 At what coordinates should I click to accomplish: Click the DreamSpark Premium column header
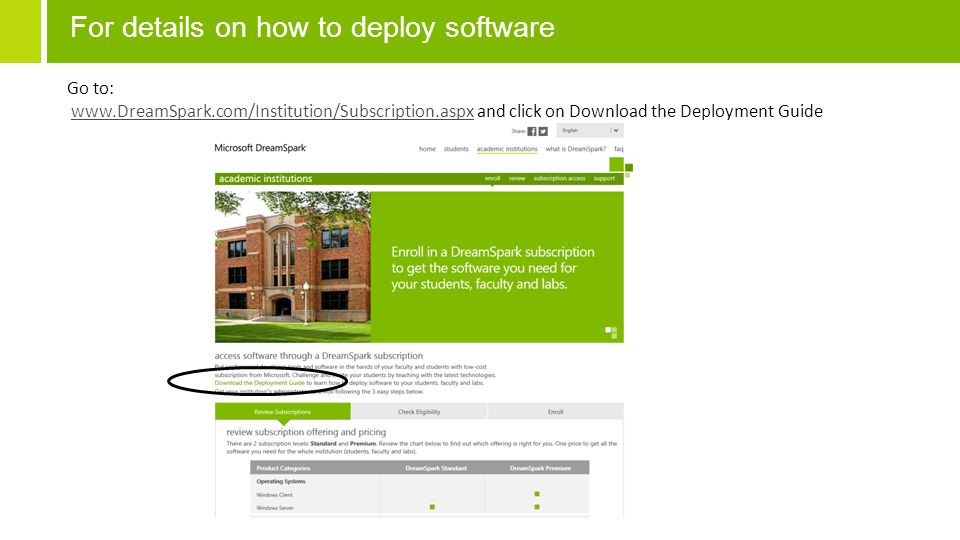540,468
